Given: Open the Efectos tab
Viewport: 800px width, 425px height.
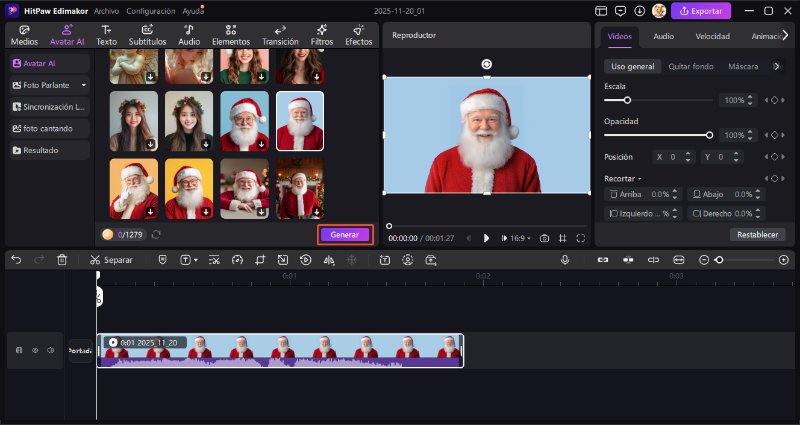Looking at the screenshot, I should click(359, 35).
